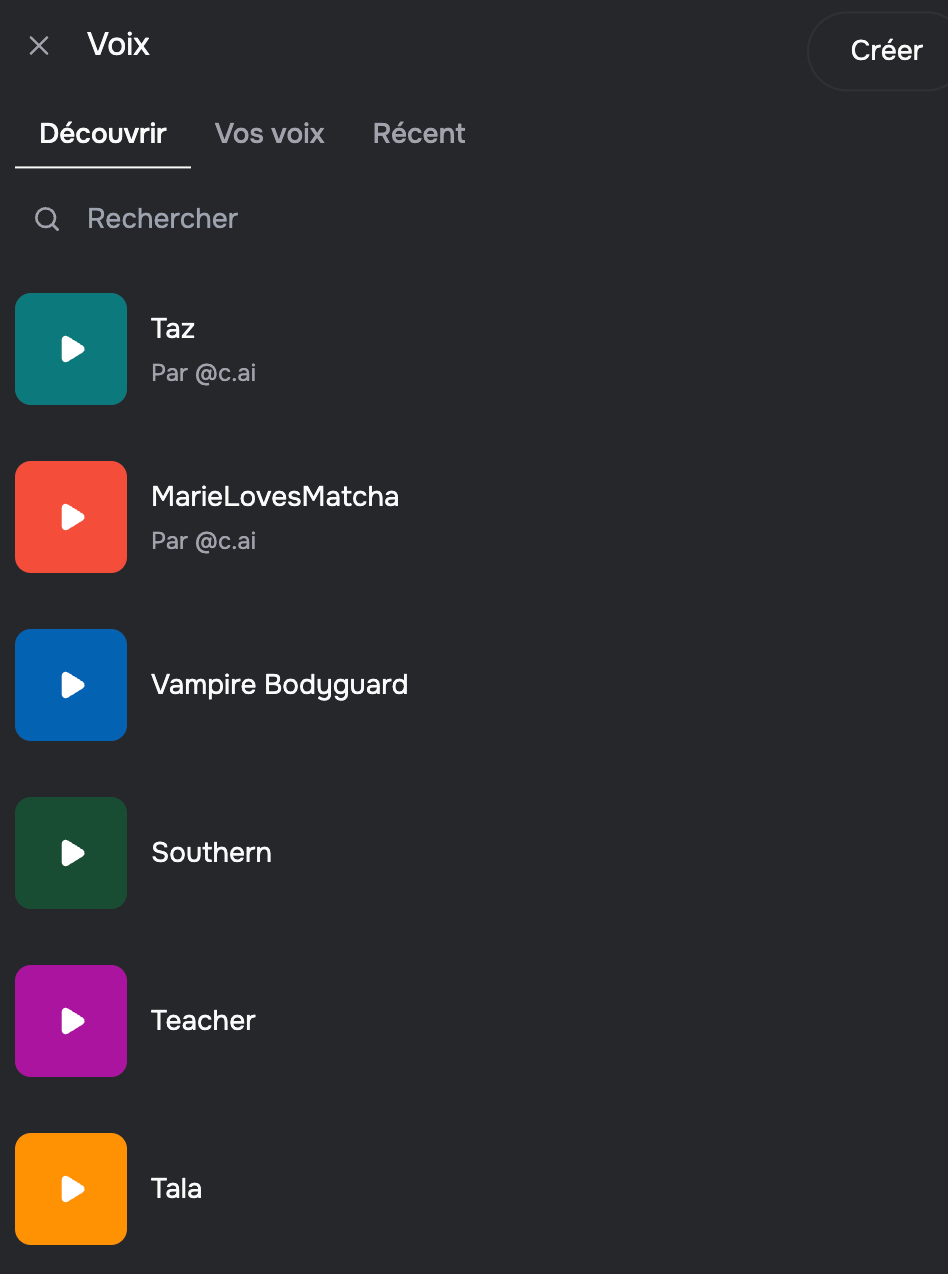Close the Voix panel with X
Screen dimensions: 948x1274
click(x=39, y=45)
